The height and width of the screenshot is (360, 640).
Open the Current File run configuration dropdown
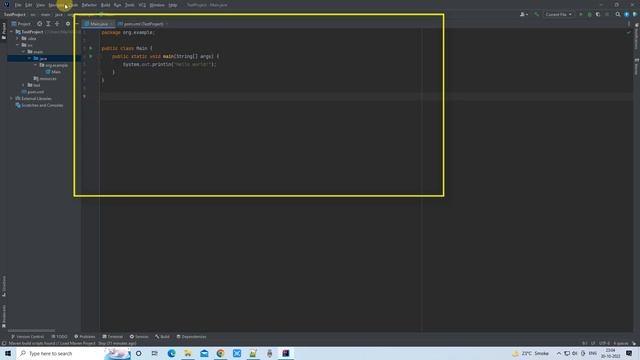(558, 14)
